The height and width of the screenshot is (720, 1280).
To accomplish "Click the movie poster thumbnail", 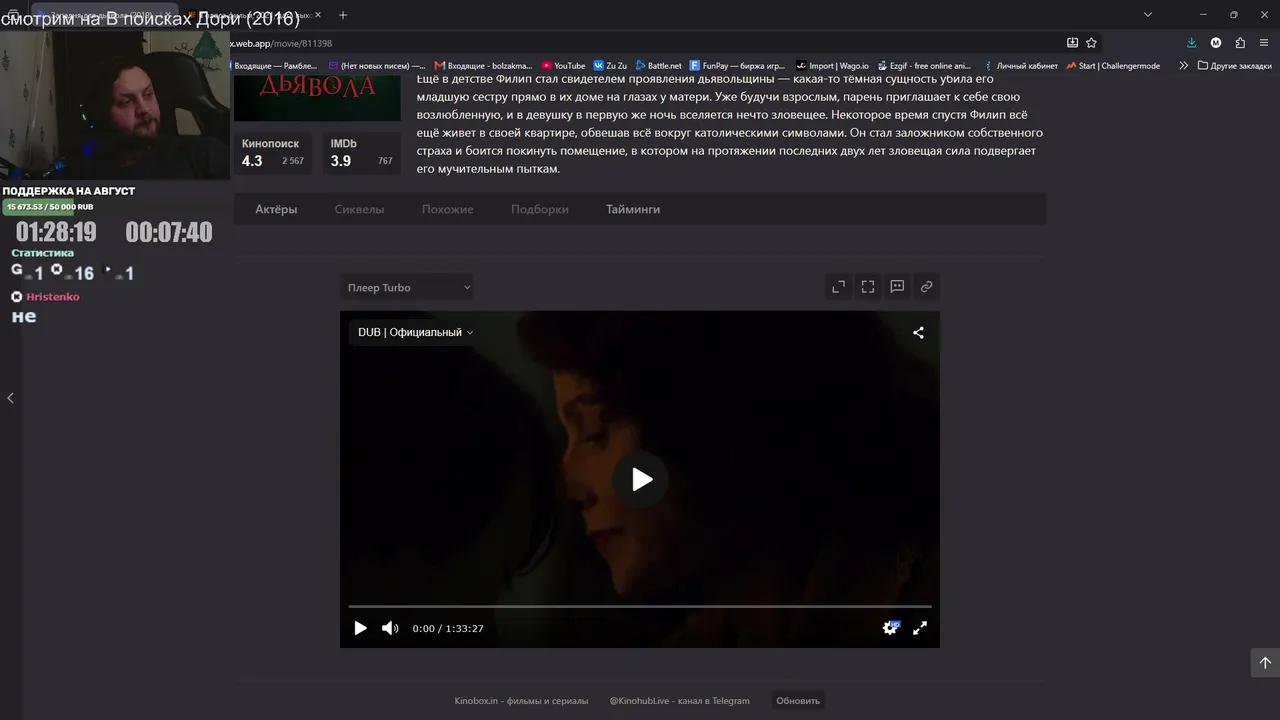I will pos(317,98).
